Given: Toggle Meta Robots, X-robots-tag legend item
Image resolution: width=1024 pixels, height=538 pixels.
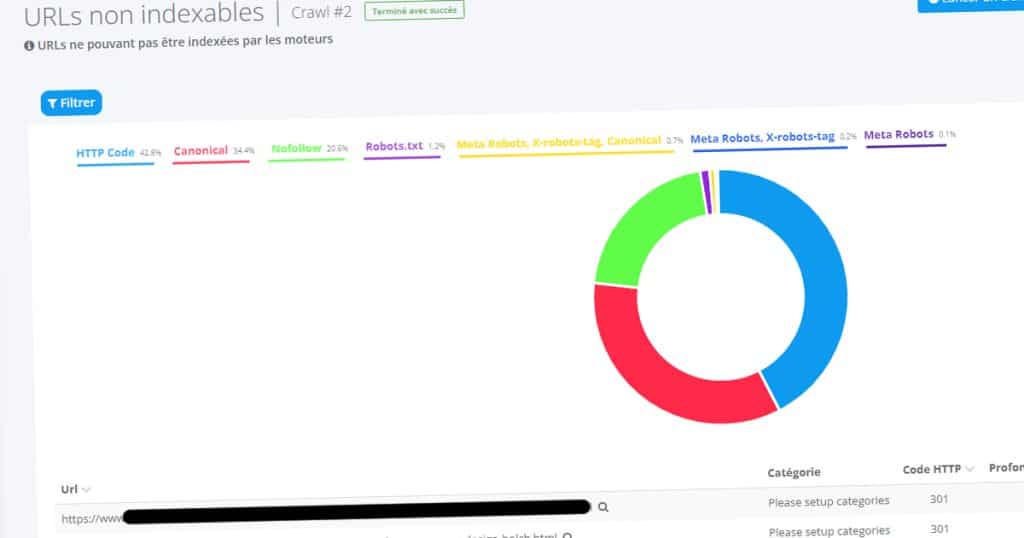Looking at the screenshot, I should pyautogui.click(x=773, y=138).
